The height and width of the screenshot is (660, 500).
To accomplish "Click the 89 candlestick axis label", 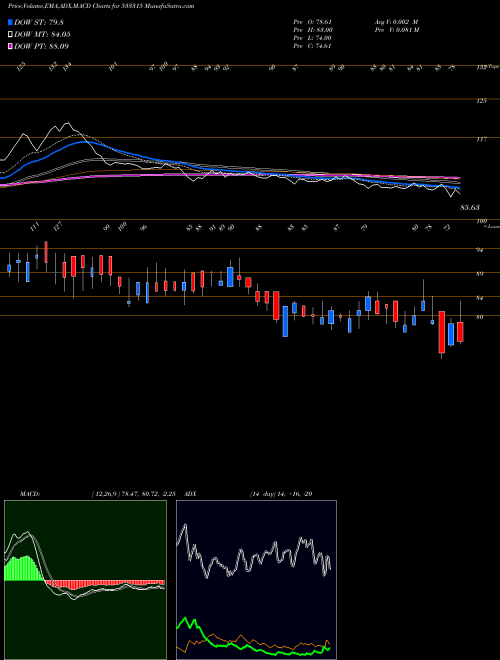I will coord(480,274).
